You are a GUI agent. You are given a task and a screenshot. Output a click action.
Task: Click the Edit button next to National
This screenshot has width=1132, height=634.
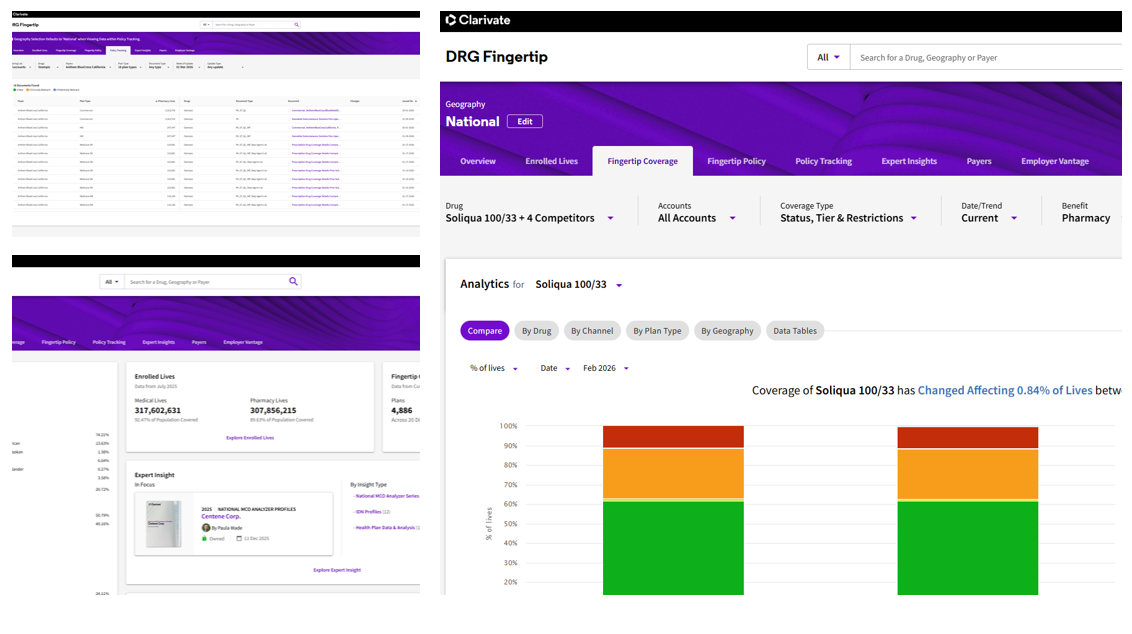point(524,121)
